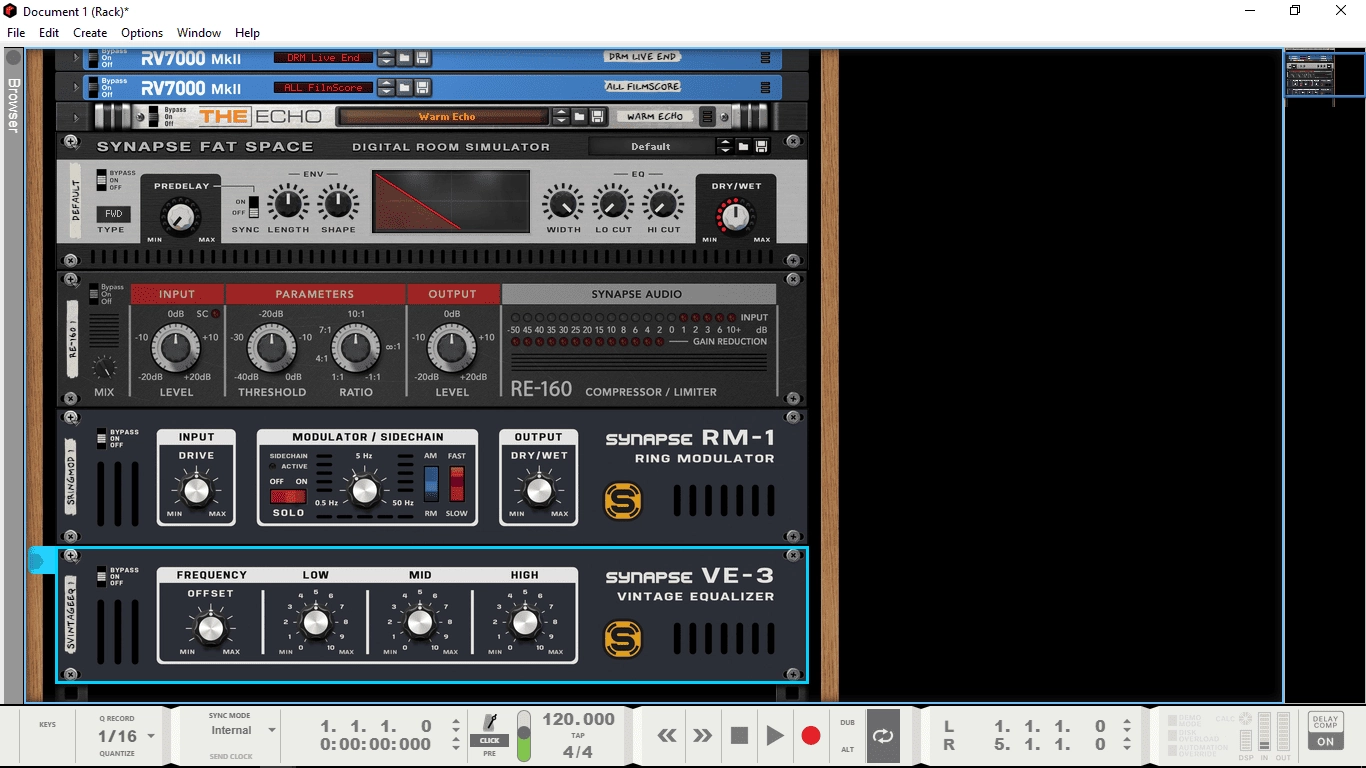Open the Window menu
Screen dimensions: 1366x768
[x=199, y=33]
